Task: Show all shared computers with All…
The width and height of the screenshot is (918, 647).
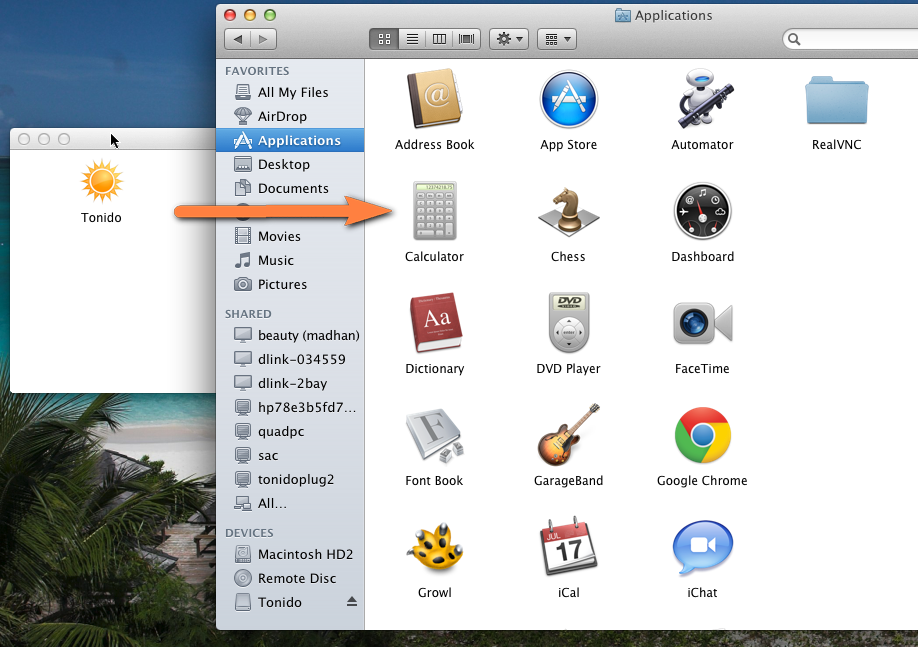Action: 290,503
